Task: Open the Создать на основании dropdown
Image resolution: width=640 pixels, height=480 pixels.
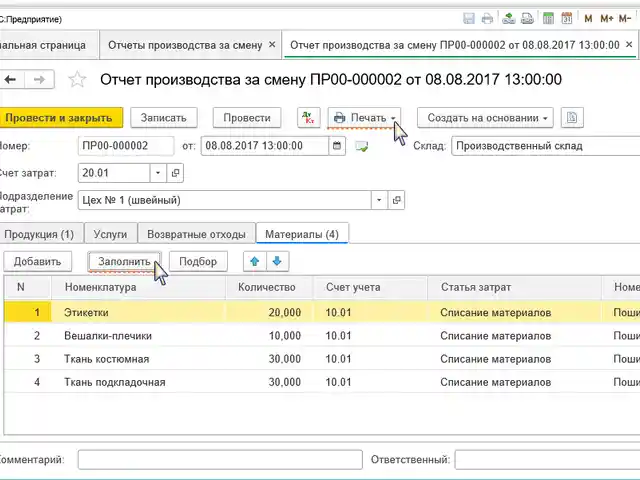Action: coord(485,118)
